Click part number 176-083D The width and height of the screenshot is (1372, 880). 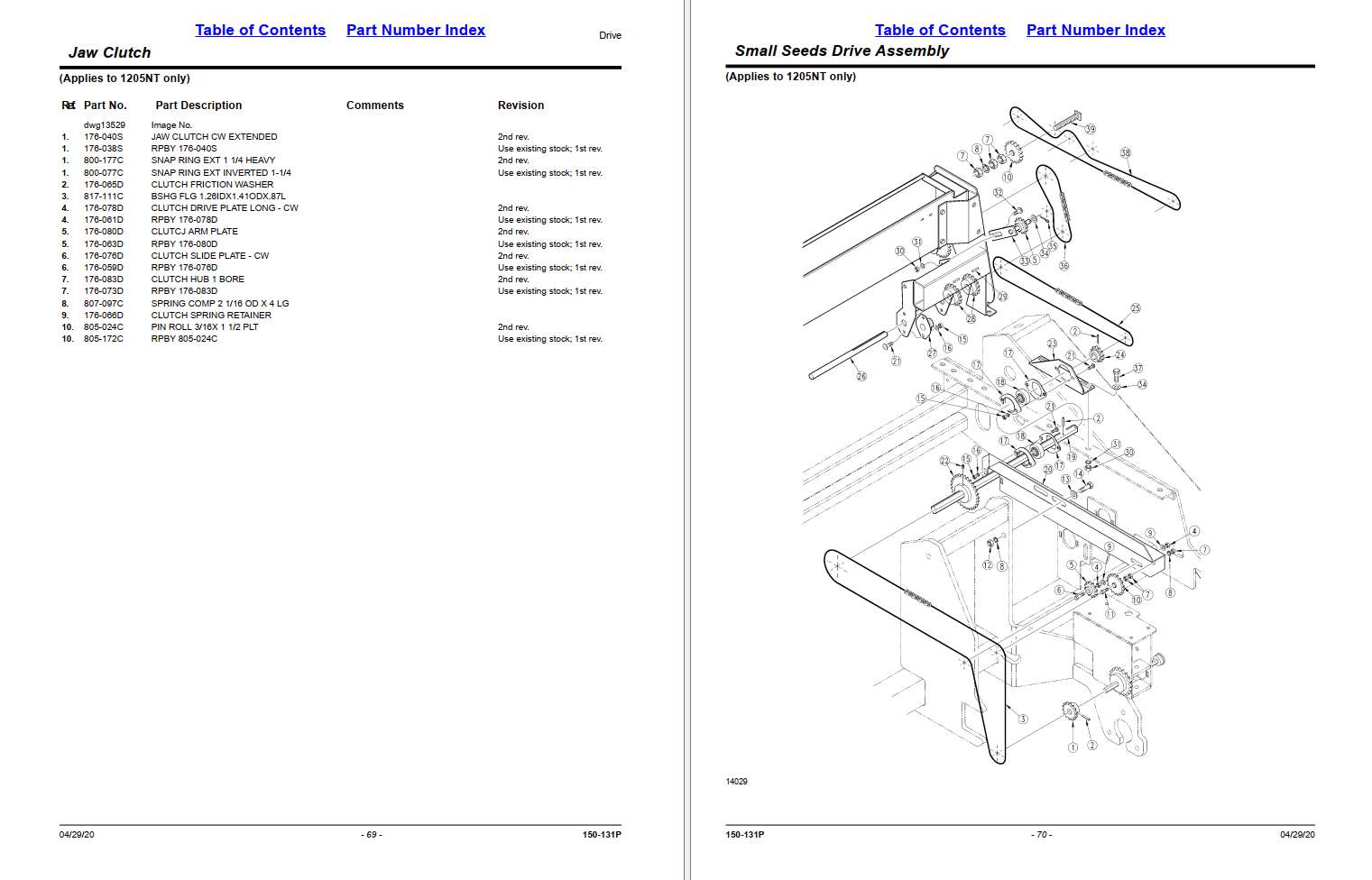[104, 280]
